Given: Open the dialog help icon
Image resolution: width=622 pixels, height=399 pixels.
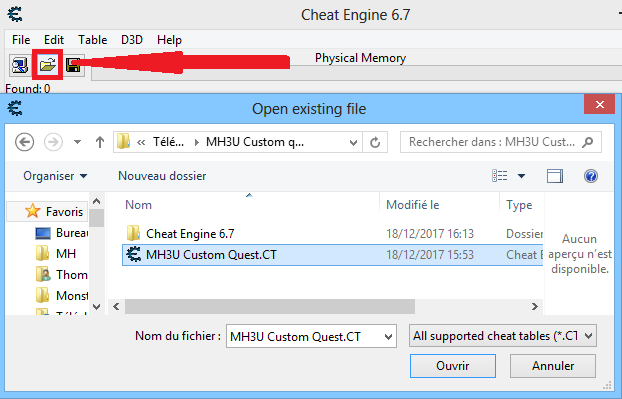Looking at the screenshot, I should pos(591,176).
